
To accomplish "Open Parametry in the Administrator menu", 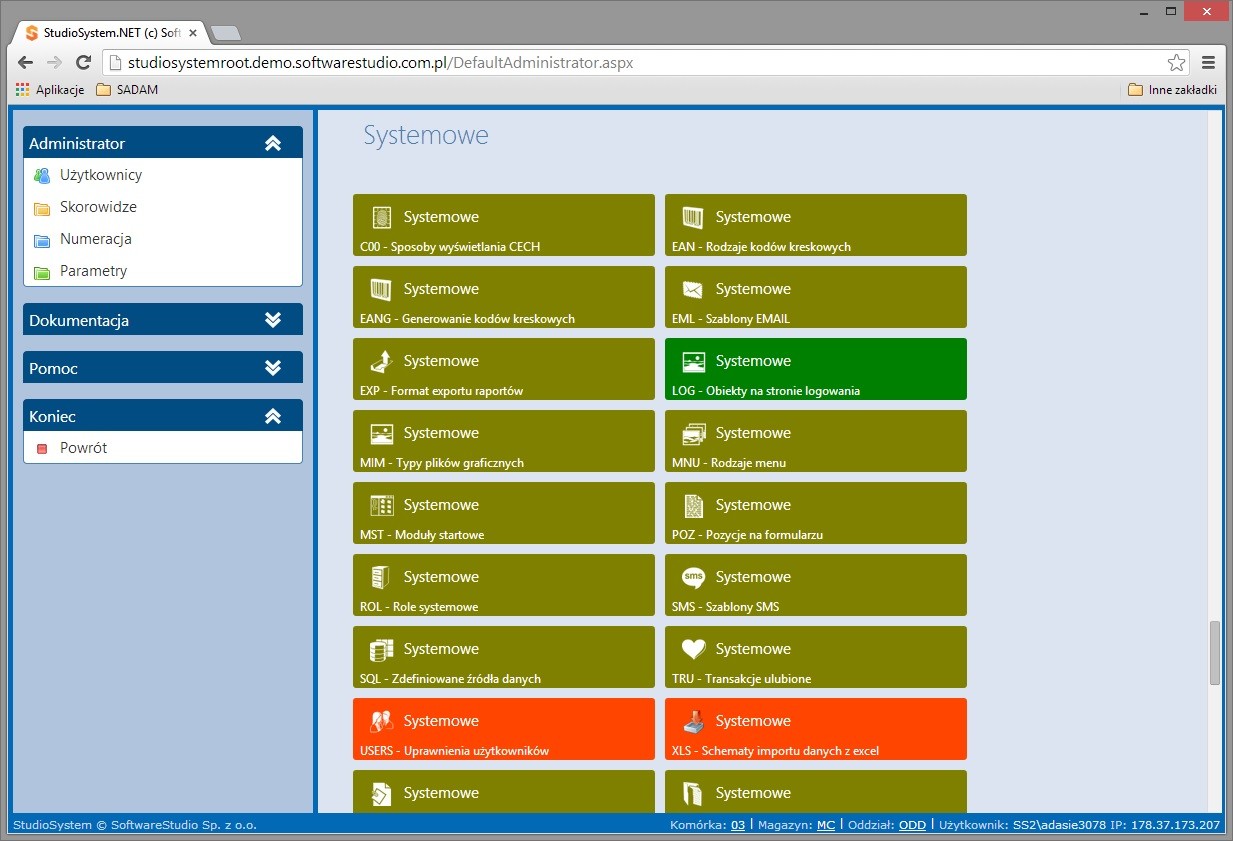I will [93, 271].
